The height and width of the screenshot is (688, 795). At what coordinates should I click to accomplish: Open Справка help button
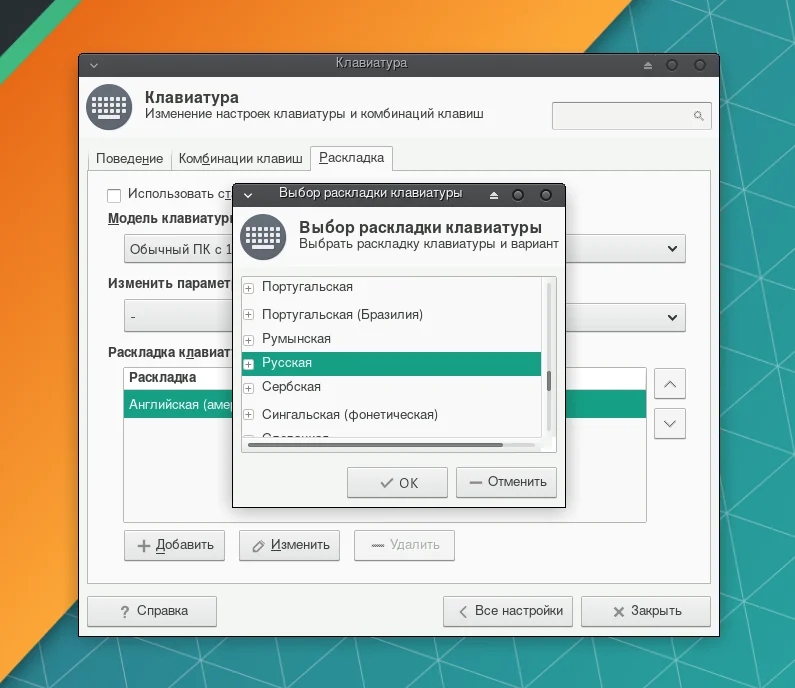click(152, 611)
